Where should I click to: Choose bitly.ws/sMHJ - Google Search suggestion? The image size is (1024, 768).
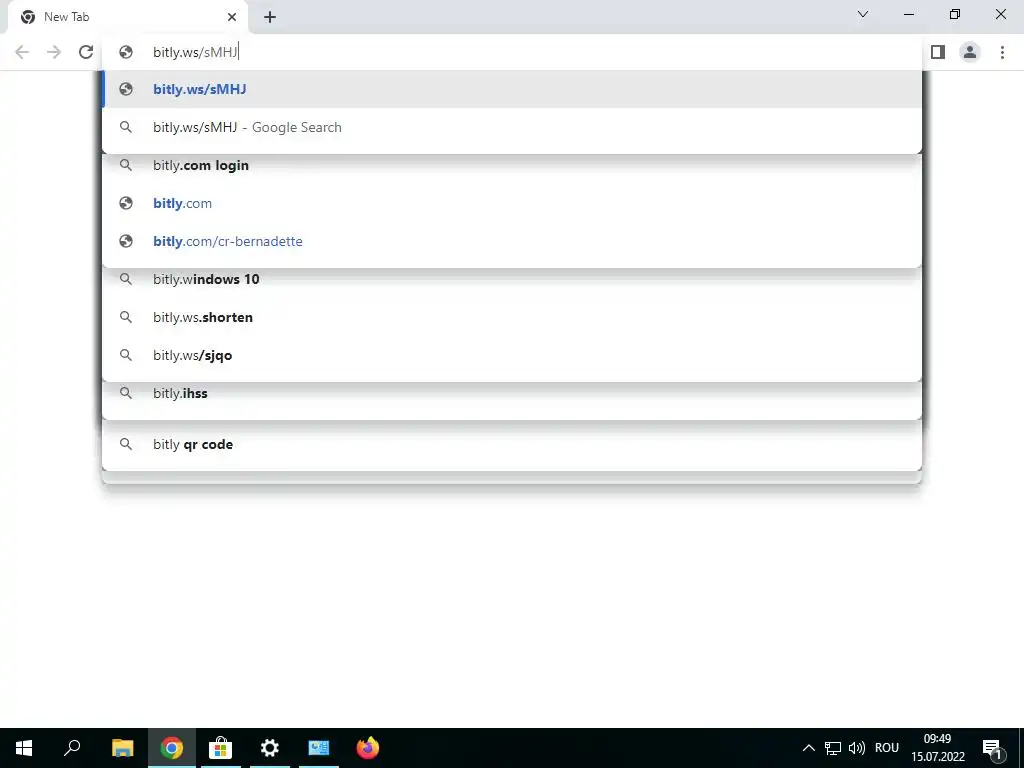point(512,127)
